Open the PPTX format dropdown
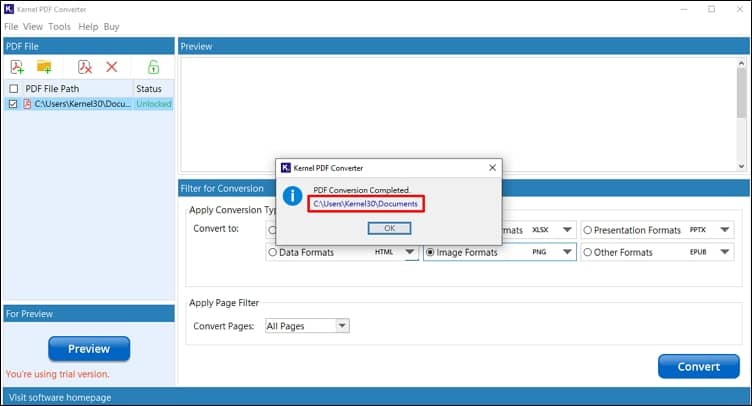 pos(725,230)
